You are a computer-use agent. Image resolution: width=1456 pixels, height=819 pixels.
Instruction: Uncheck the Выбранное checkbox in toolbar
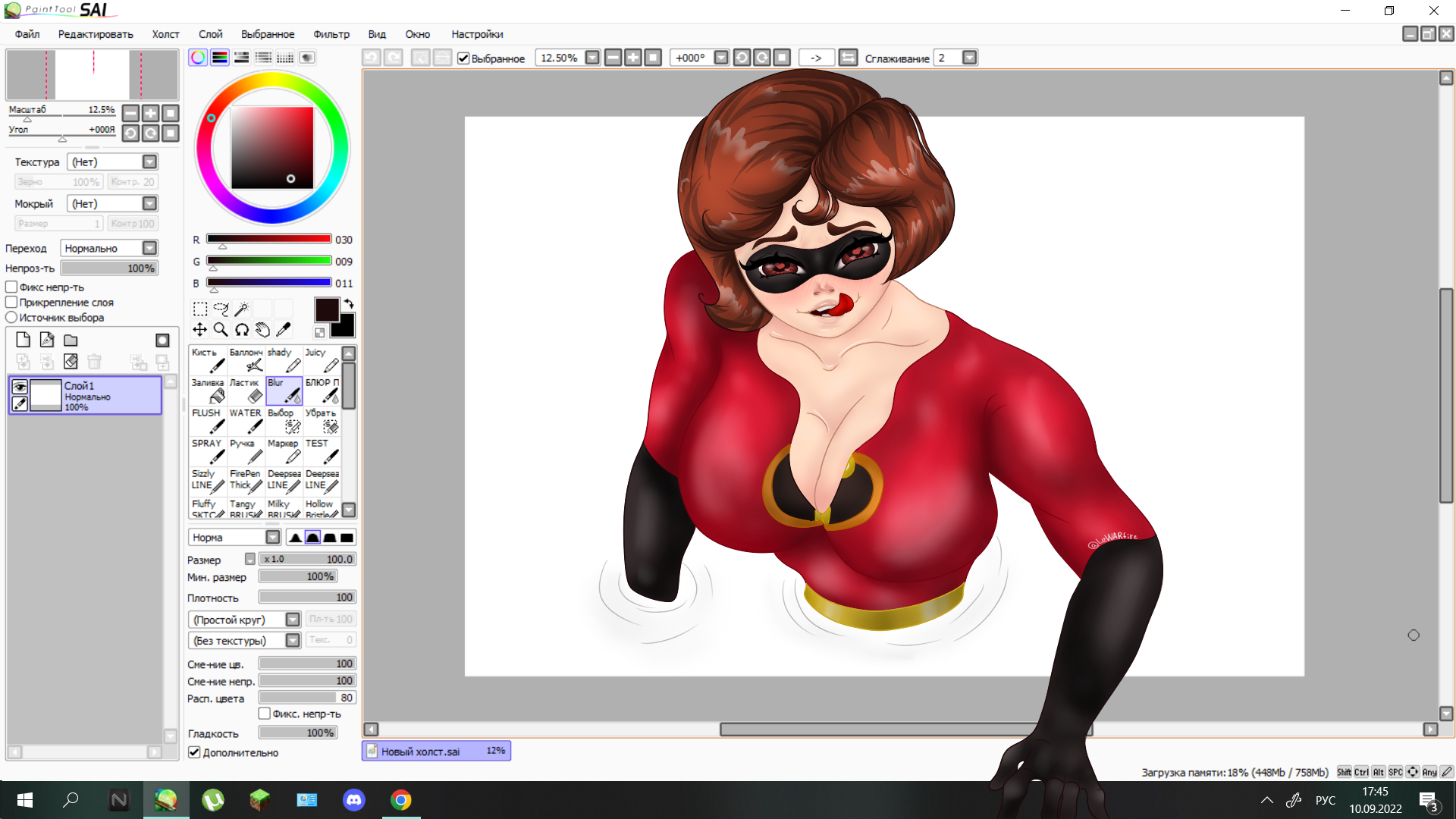[x=463, y=58]
